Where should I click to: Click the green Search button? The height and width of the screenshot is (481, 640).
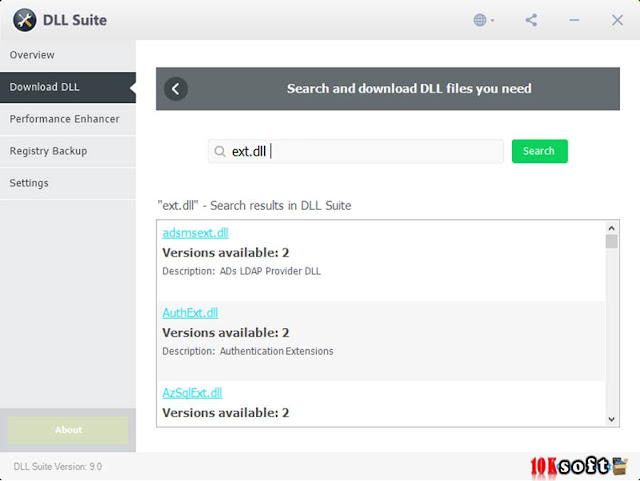click(x=540, y=151)
